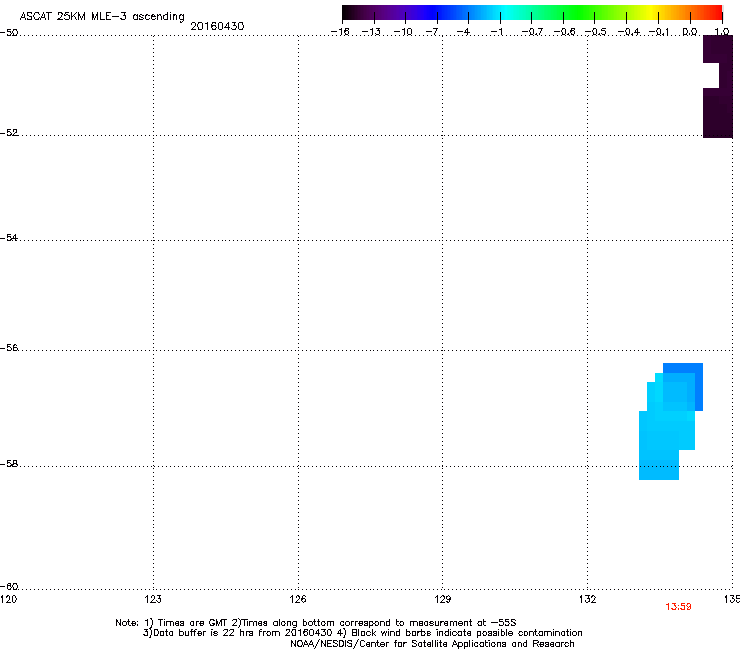
Task: Click the title "ASCAT 25KM MLE-3 ascending"
Action: (x=102, y=16)
